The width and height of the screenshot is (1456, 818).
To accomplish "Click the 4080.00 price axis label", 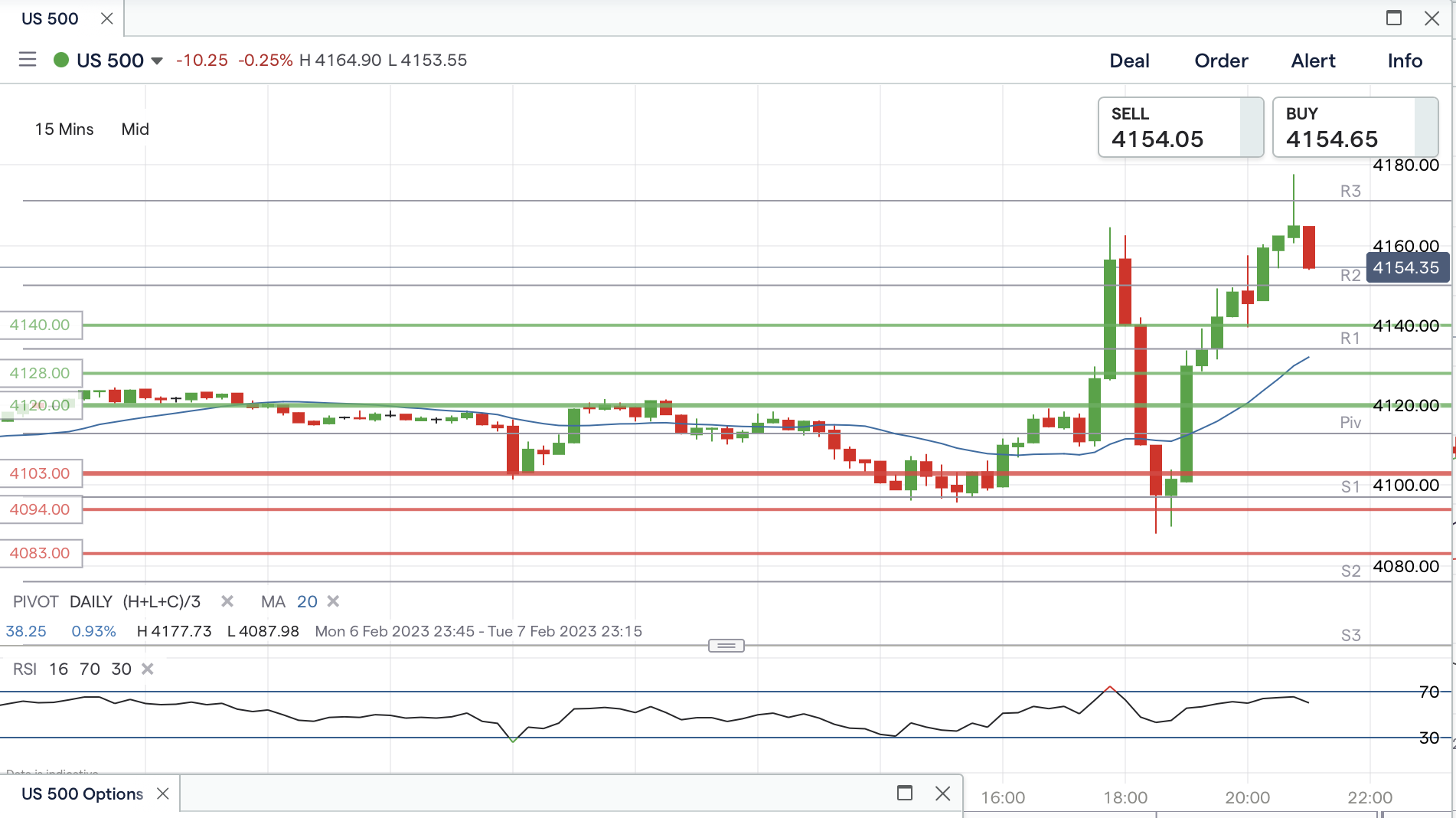I will [x=1406, y=567].
